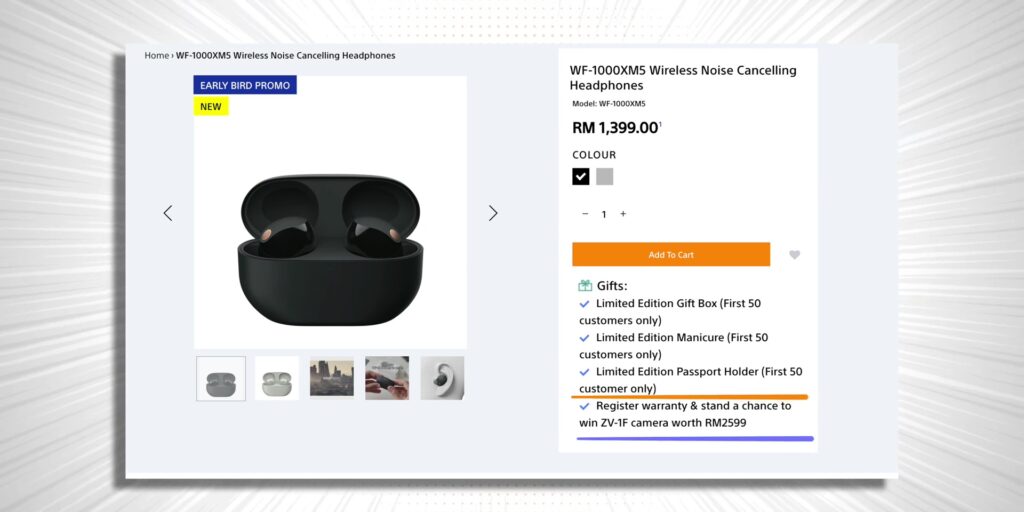Viewport: 1024px width, 512px height.
Task: Click the EARLY BIRD PROMO badge
Action: click(x=245, y=86)
